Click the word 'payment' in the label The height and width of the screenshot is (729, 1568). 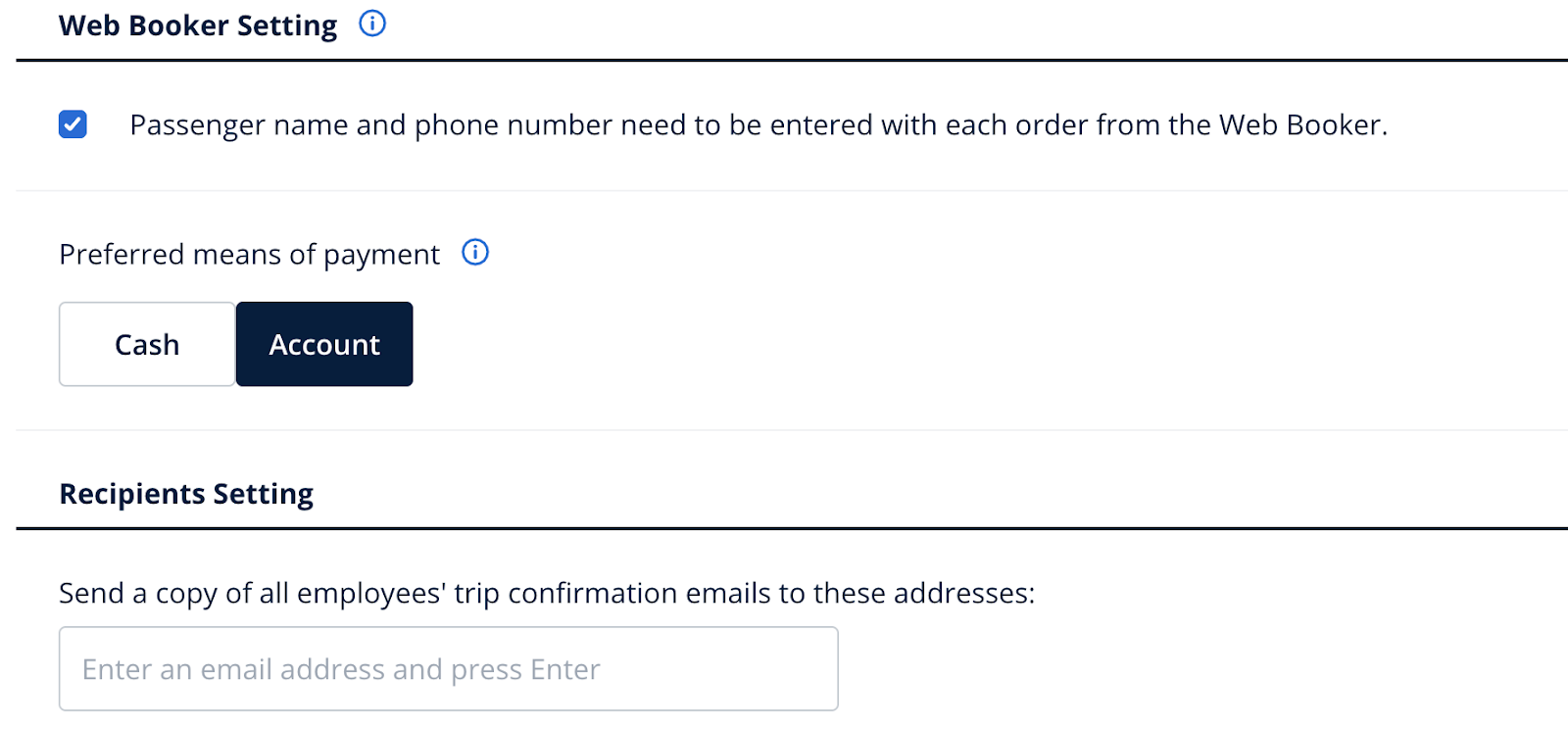[381, 256]
